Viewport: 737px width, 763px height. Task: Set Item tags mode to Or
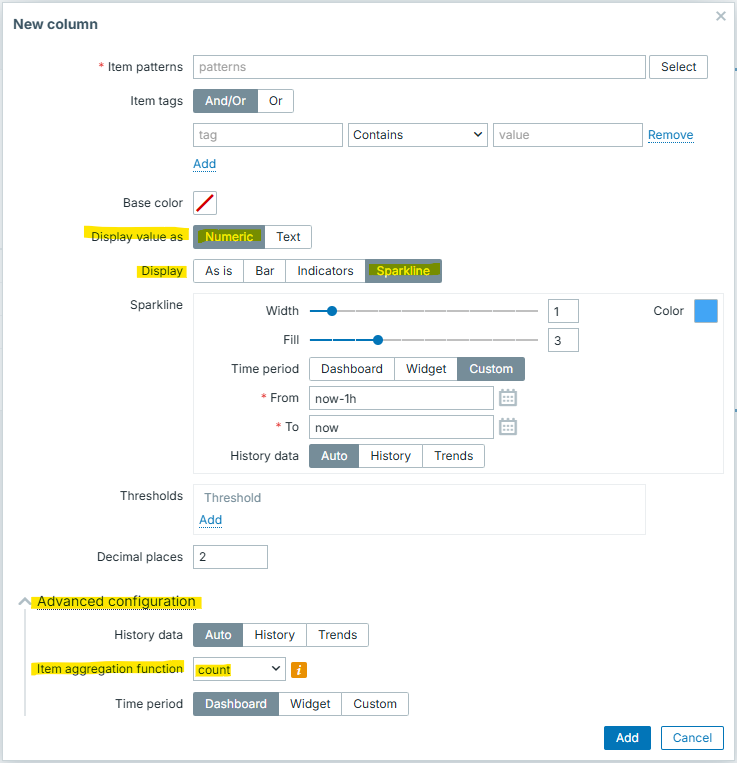pyautogui.click(x=275, y=101)
